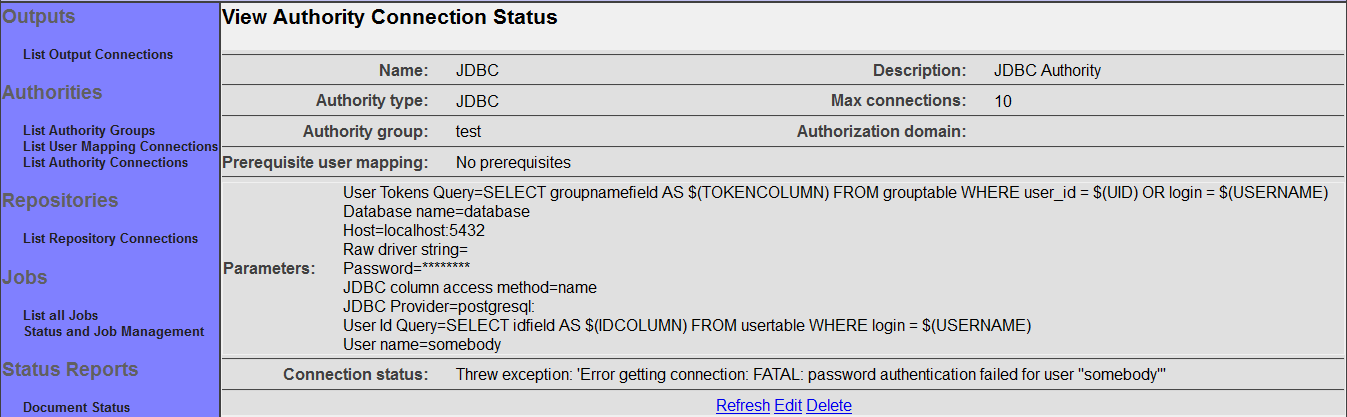Open List Repository Connections
Image resolution: width=1347 pixels, height=417 pixels.
(x=110, y=239)
